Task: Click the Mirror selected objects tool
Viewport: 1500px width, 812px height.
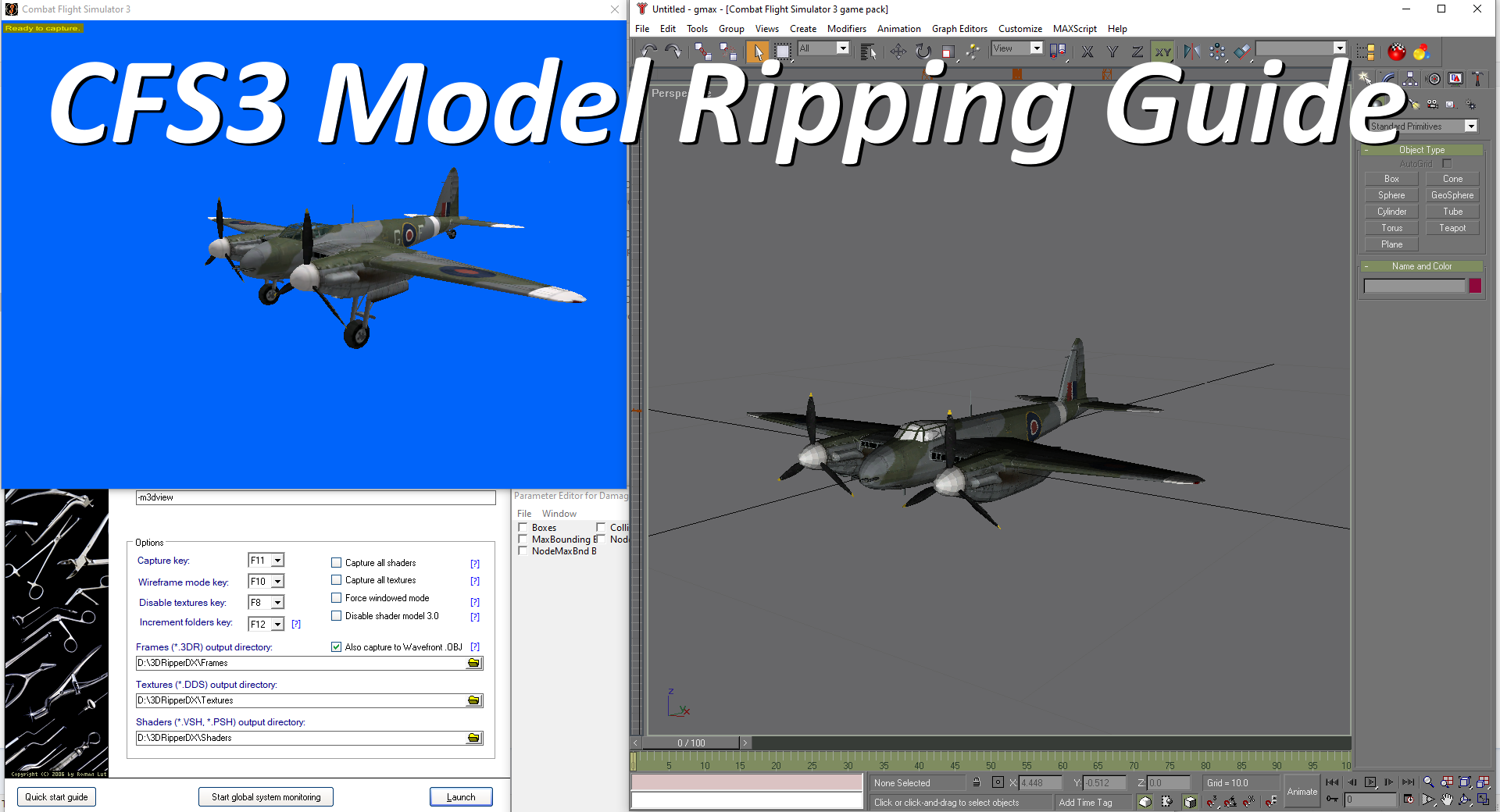Action: click(x=1191, y=52)
